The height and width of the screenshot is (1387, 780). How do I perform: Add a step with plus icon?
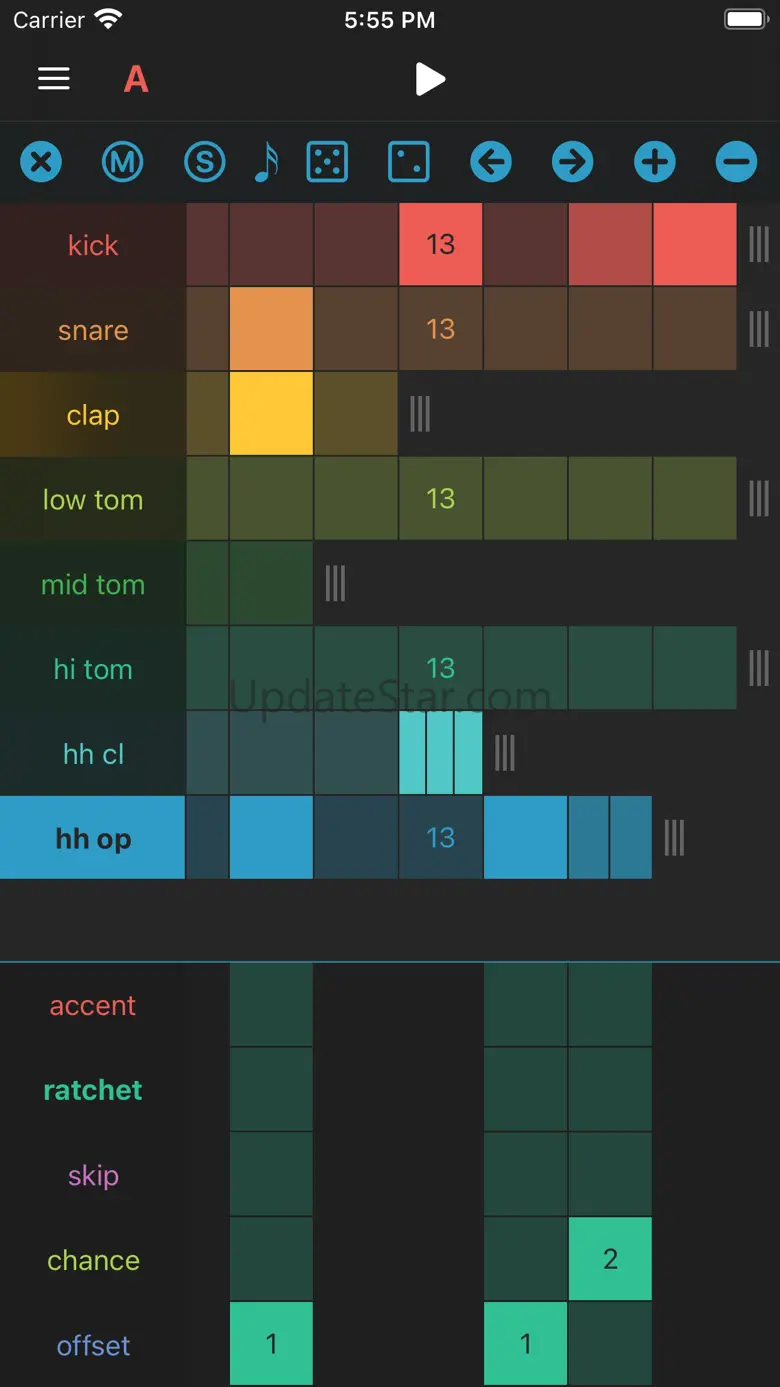(x=654, y=161)
